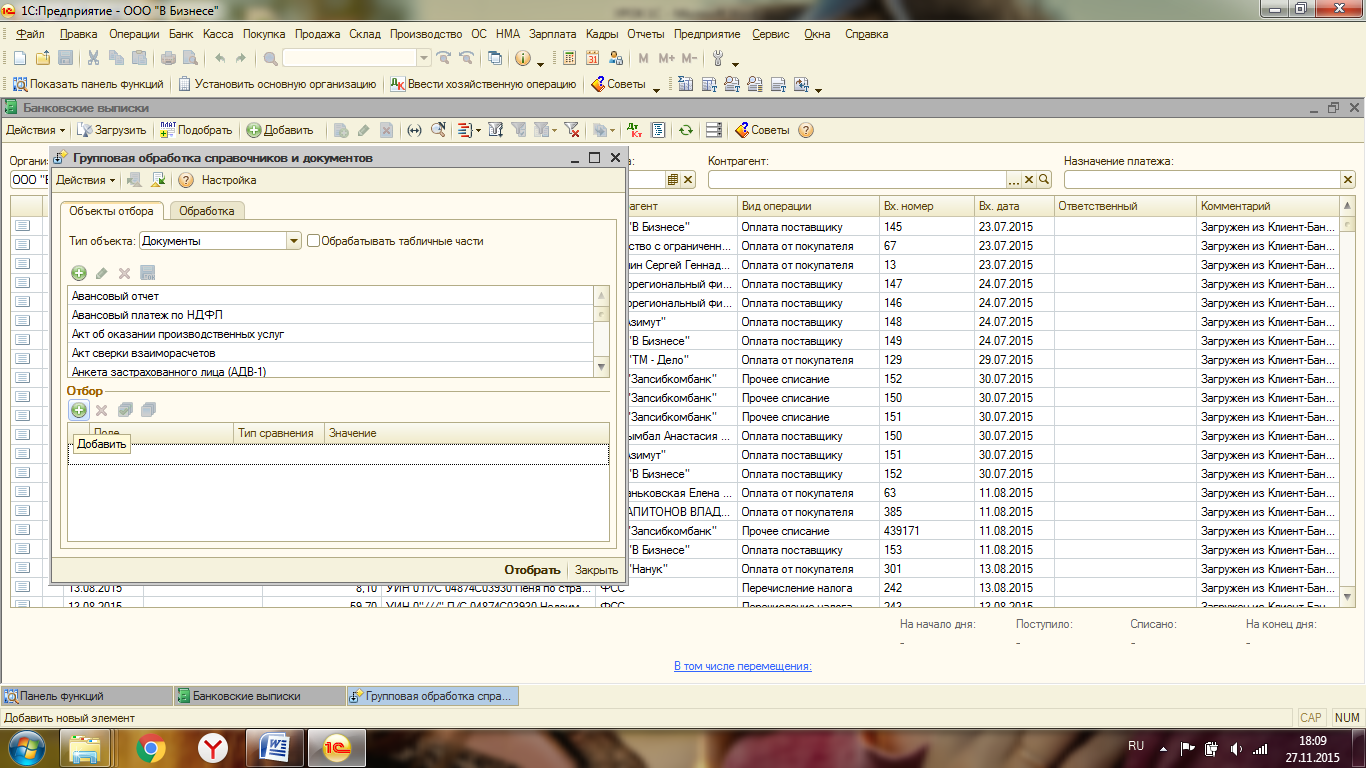Click the volume icon in system tray
1366x768 pixels.
click(x=1237, y=748)
